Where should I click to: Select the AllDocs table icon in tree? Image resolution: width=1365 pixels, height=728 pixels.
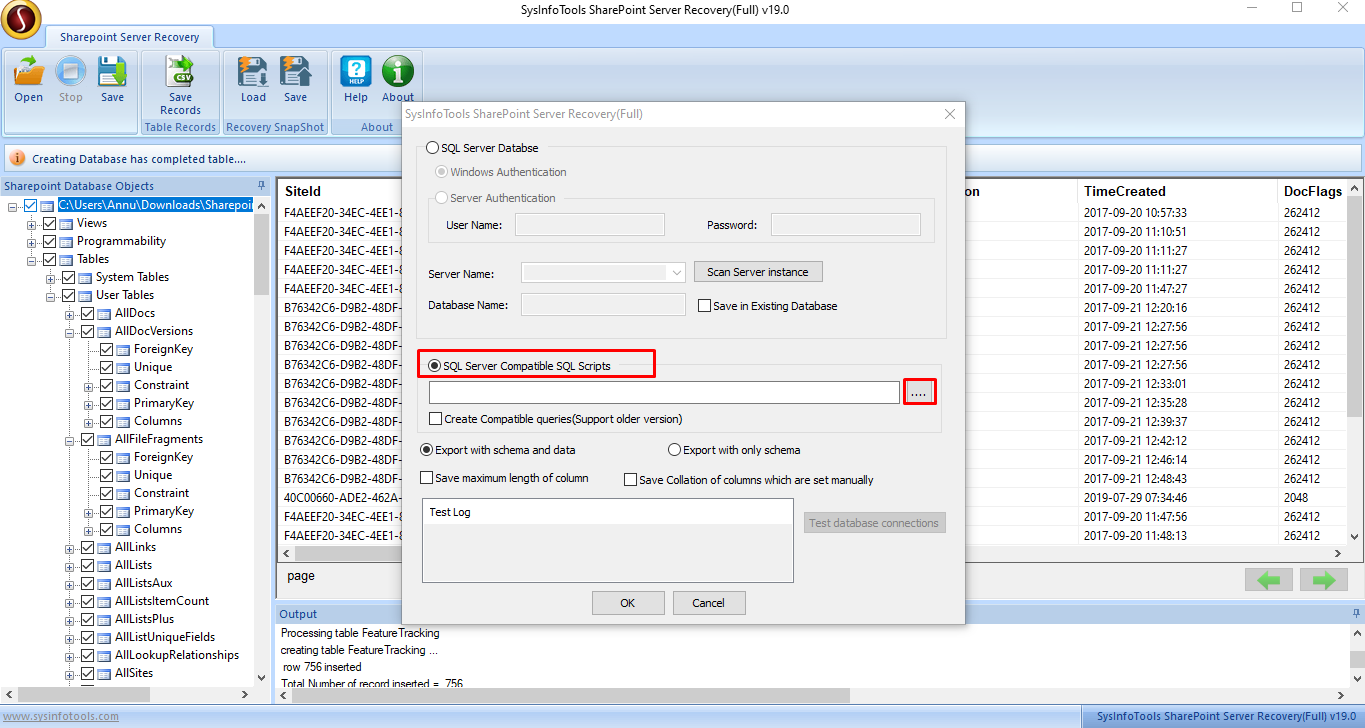tap(104, 313)
